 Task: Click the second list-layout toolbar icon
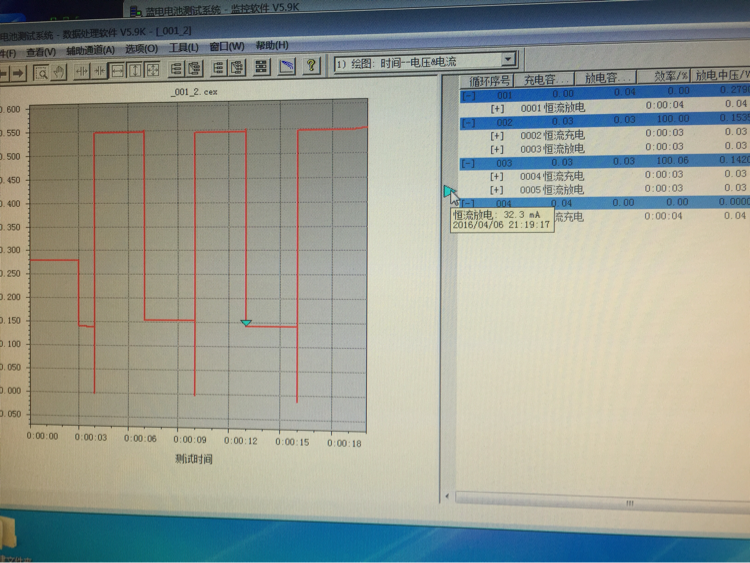tap(219, 68)
